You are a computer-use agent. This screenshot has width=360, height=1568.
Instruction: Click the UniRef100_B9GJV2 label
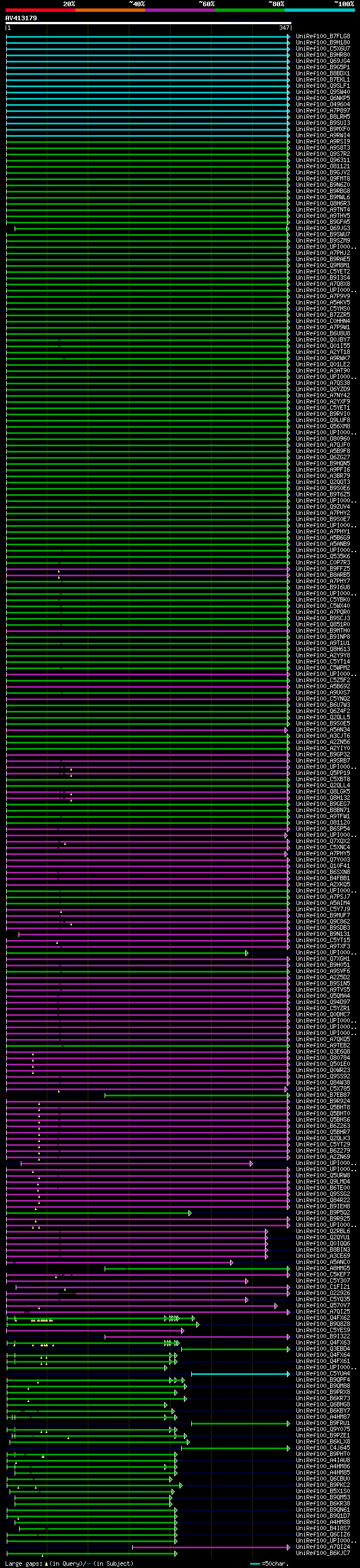click(x=323, y=172)
